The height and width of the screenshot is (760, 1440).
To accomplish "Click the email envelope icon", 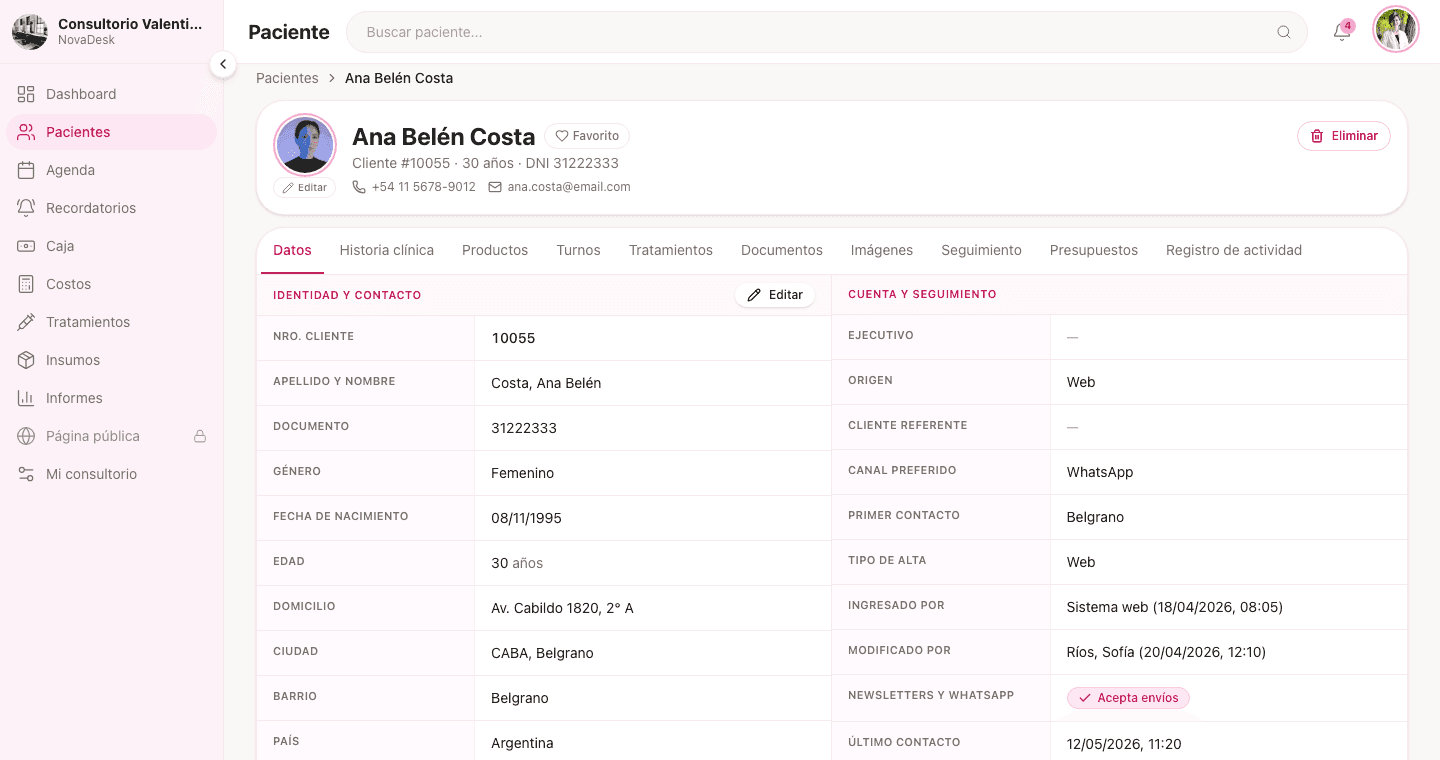I will [x=495, y=187].
